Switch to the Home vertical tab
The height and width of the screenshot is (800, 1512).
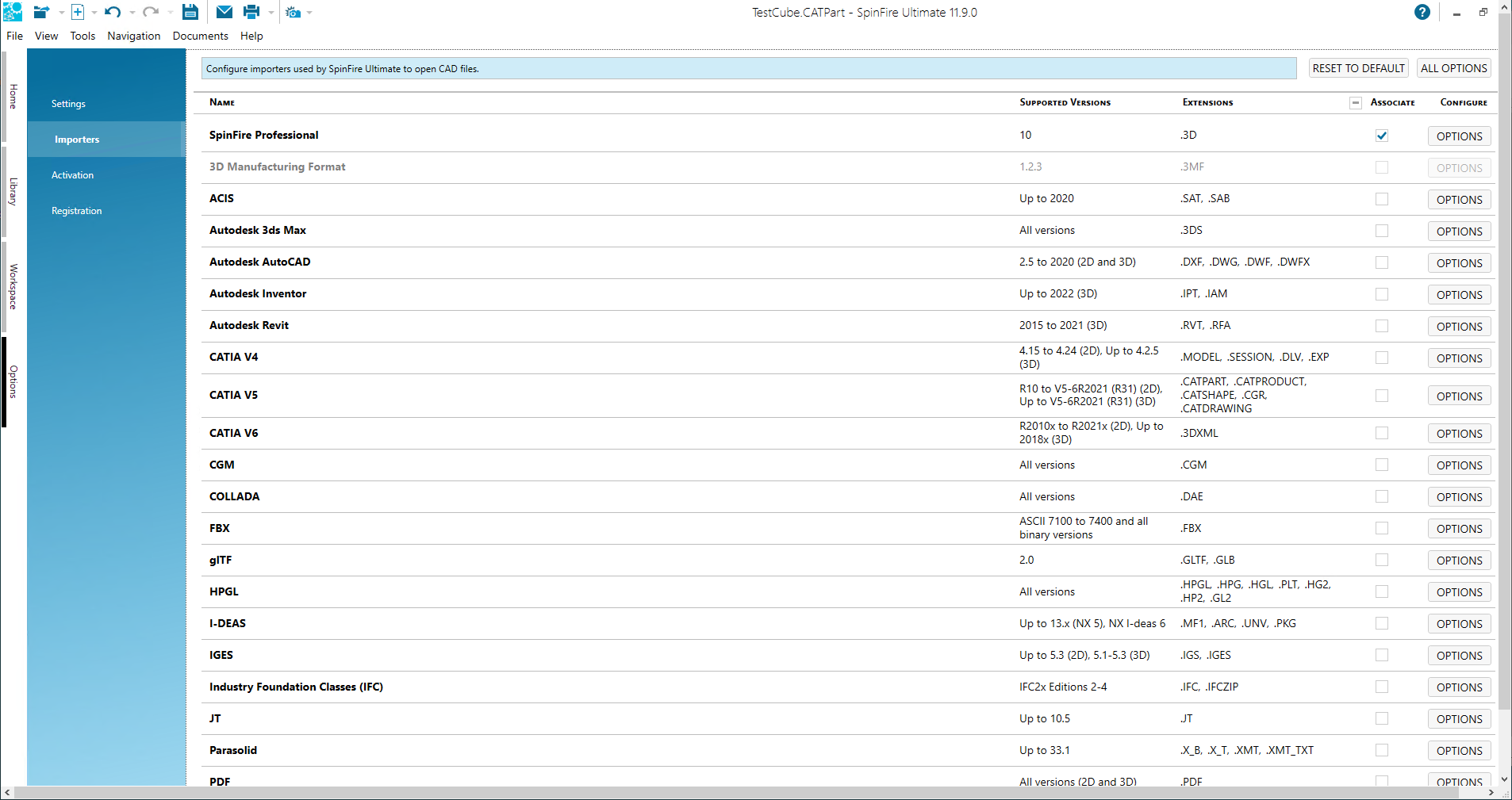13,97
